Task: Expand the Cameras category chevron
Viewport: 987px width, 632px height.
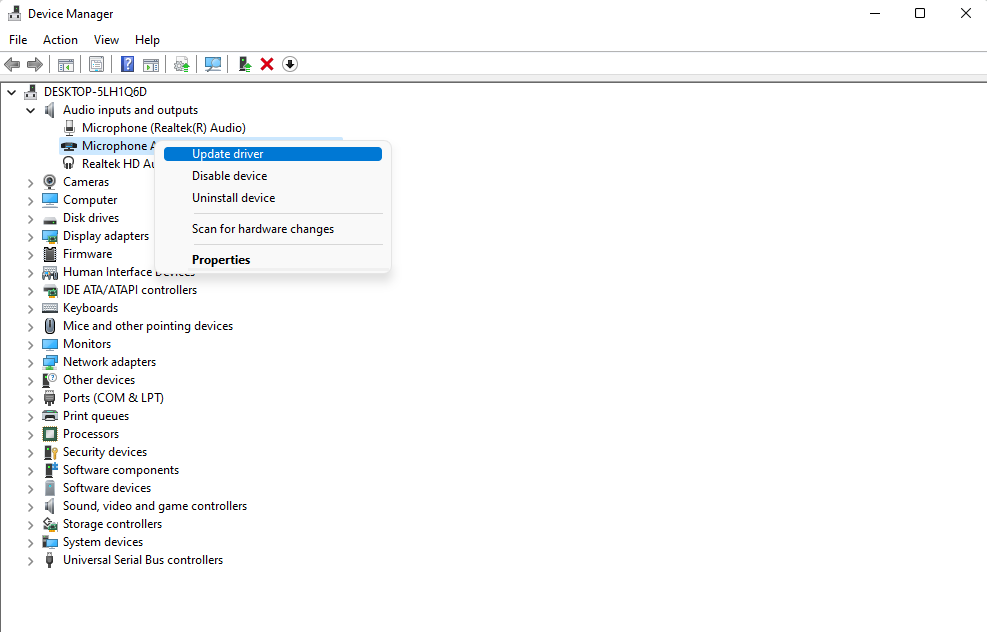Action: point(30,183)
